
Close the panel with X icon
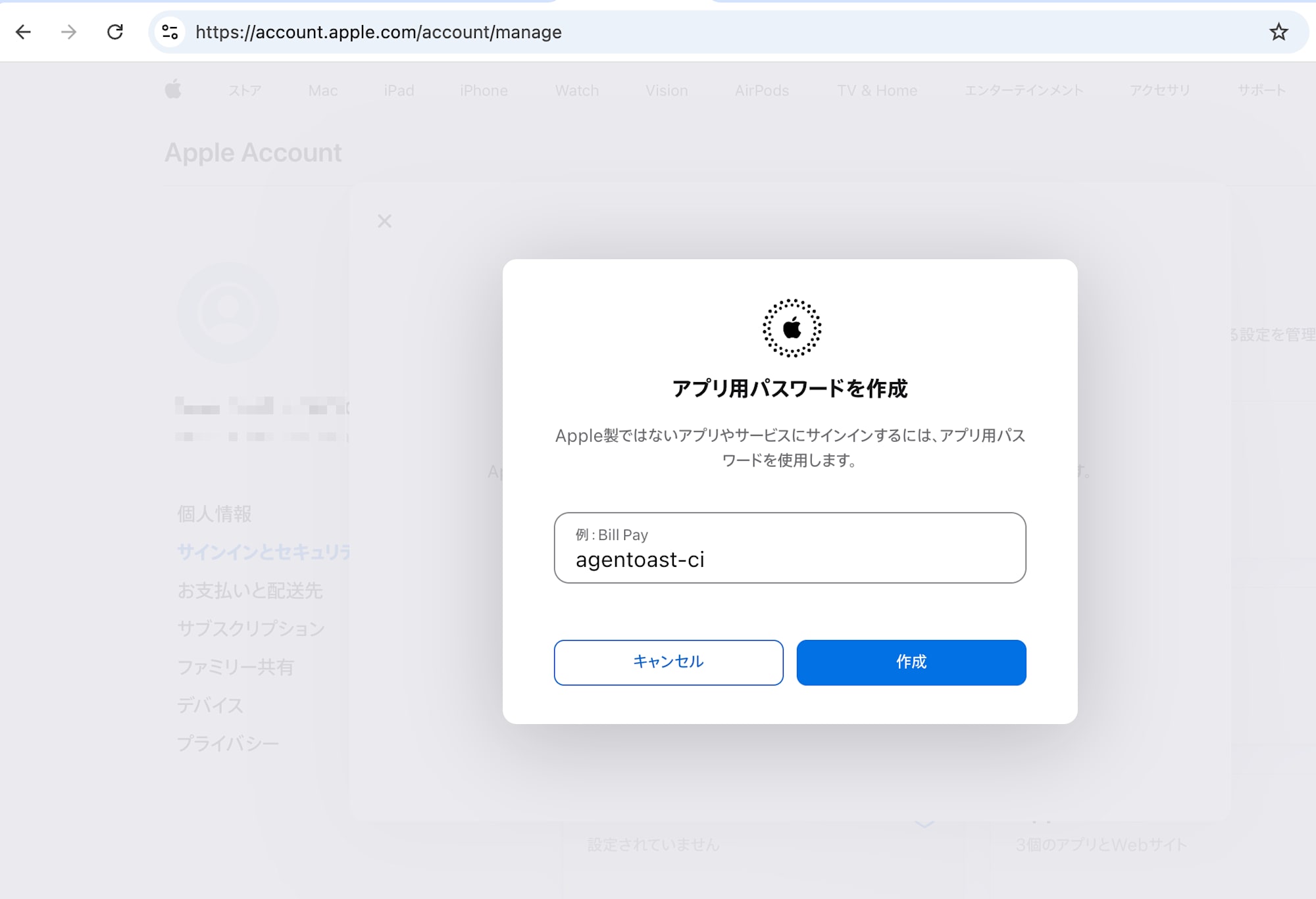point(384,221)
